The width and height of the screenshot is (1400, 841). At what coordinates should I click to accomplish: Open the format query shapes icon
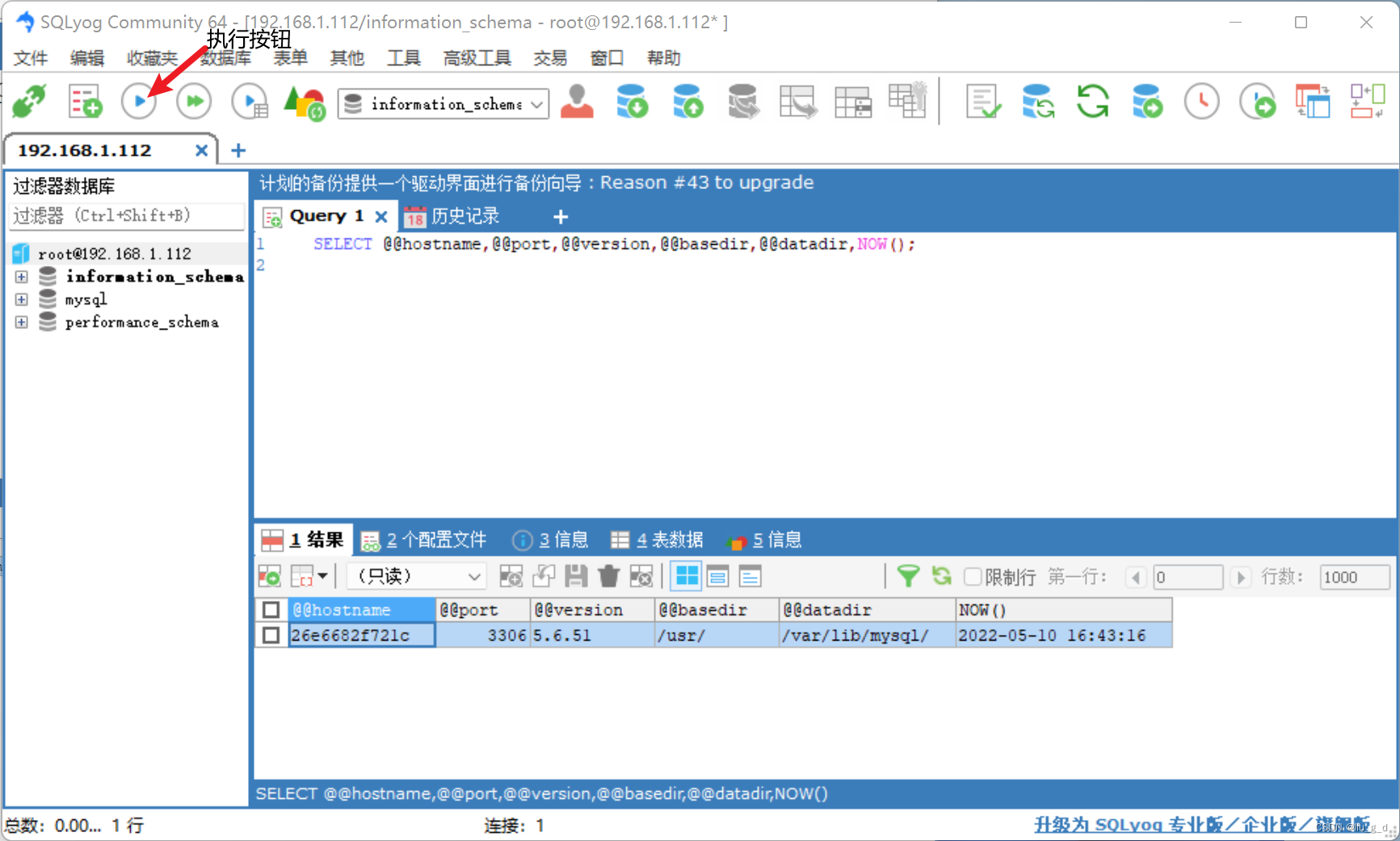point(305,103)
